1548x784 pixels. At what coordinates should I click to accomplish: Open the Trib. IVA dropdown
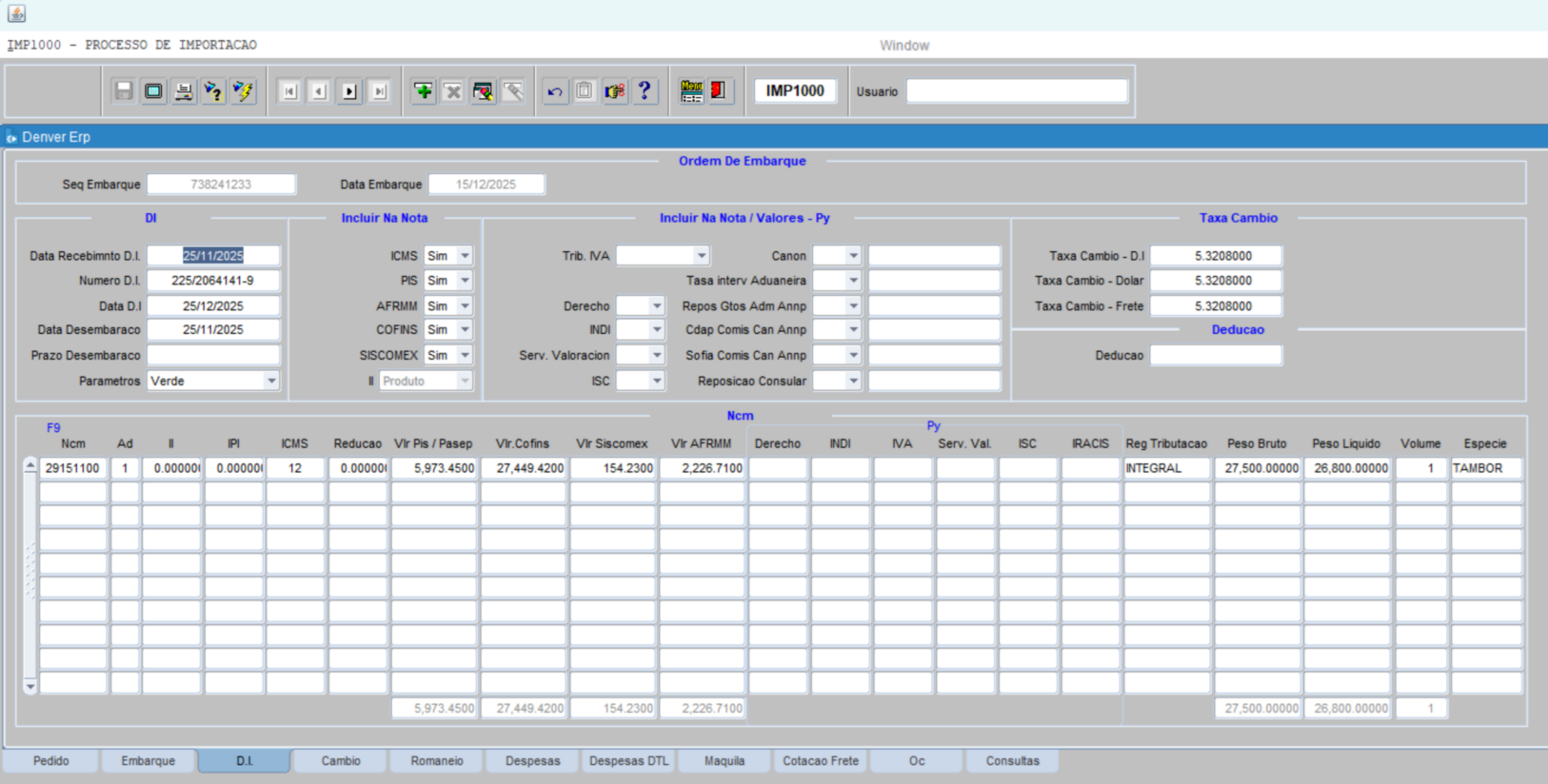701,256
